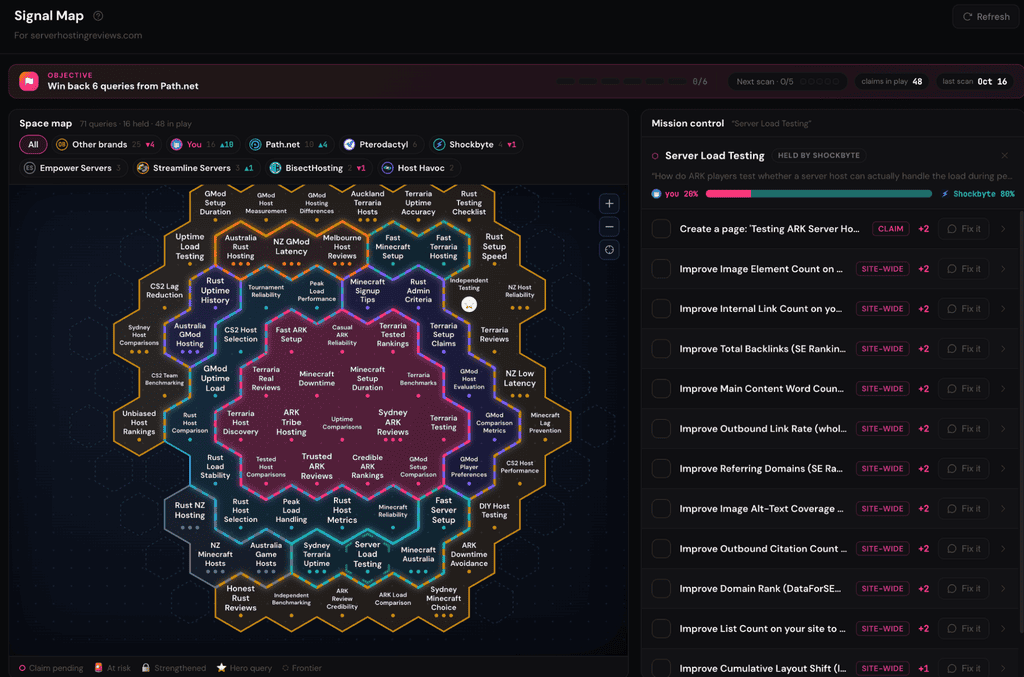Close the Server Load Testing panel
The width and height of the screenshot is (1024, 677).
coord(1004,155)
